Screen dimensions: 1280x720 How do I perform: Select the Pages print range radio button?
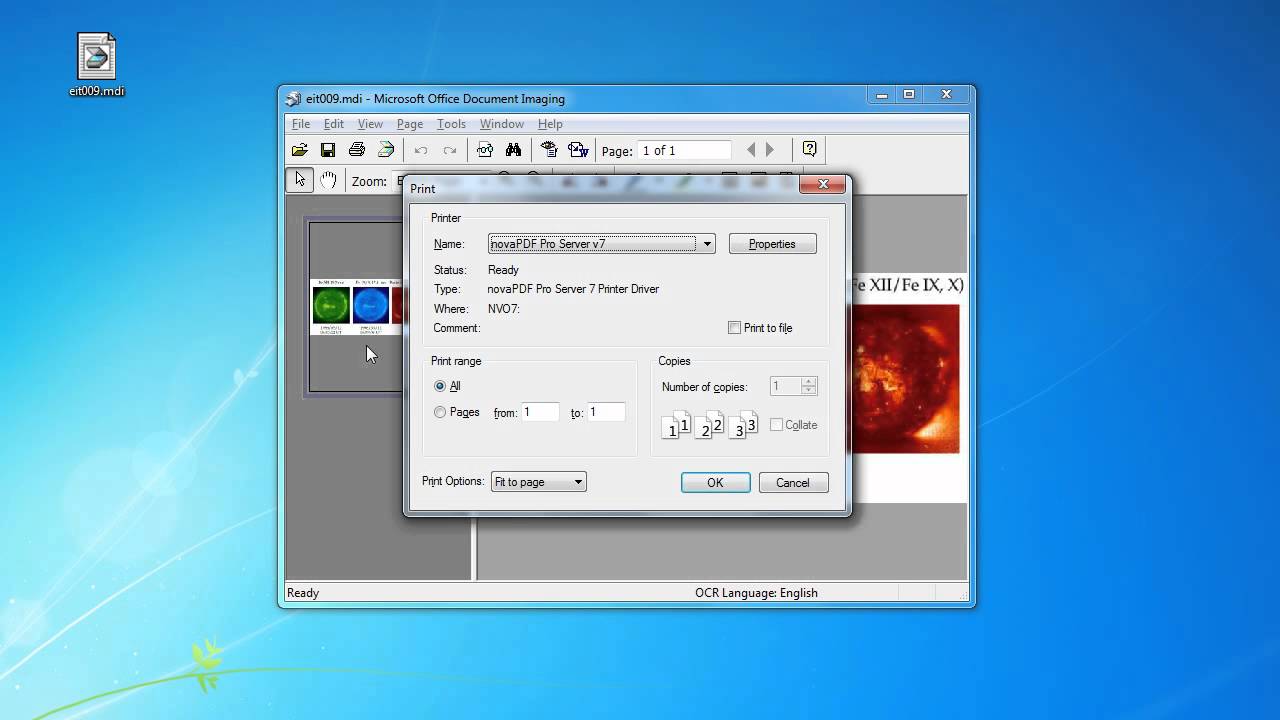[440, 412]
